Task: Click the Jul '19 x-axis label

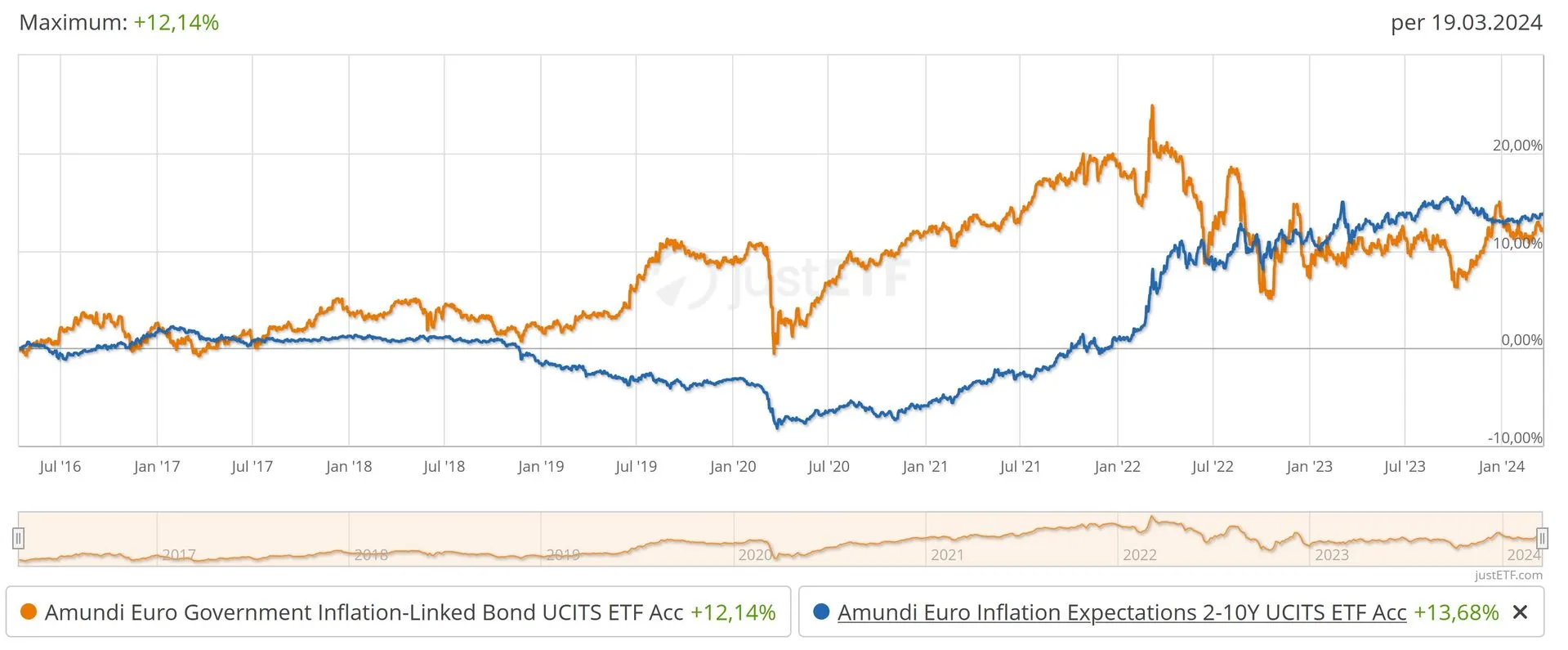Action: coord(636,467)
